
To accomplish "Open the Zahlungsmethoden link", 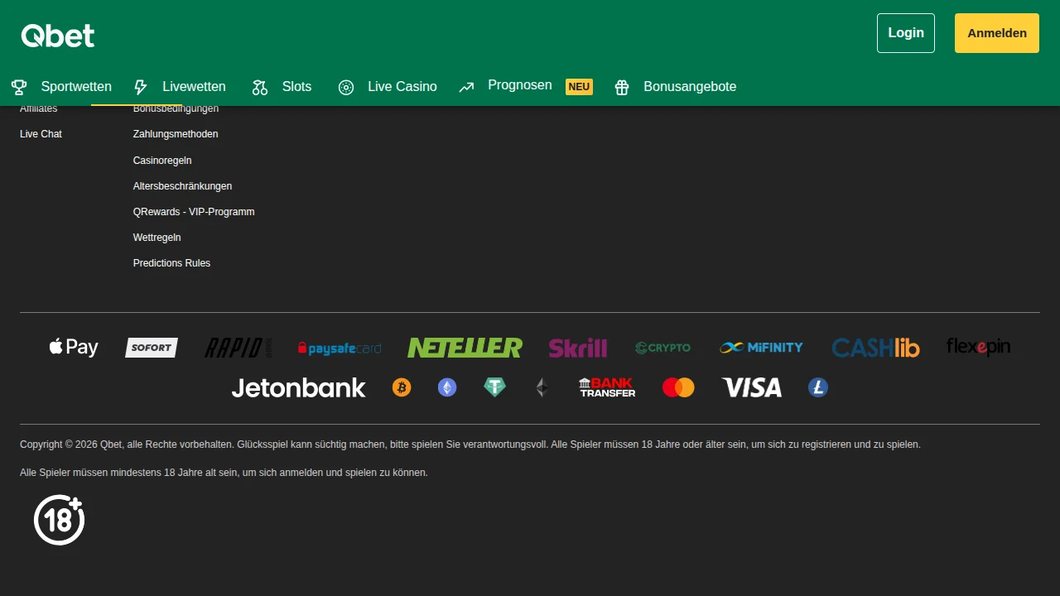I will click(x=175, y=134).
